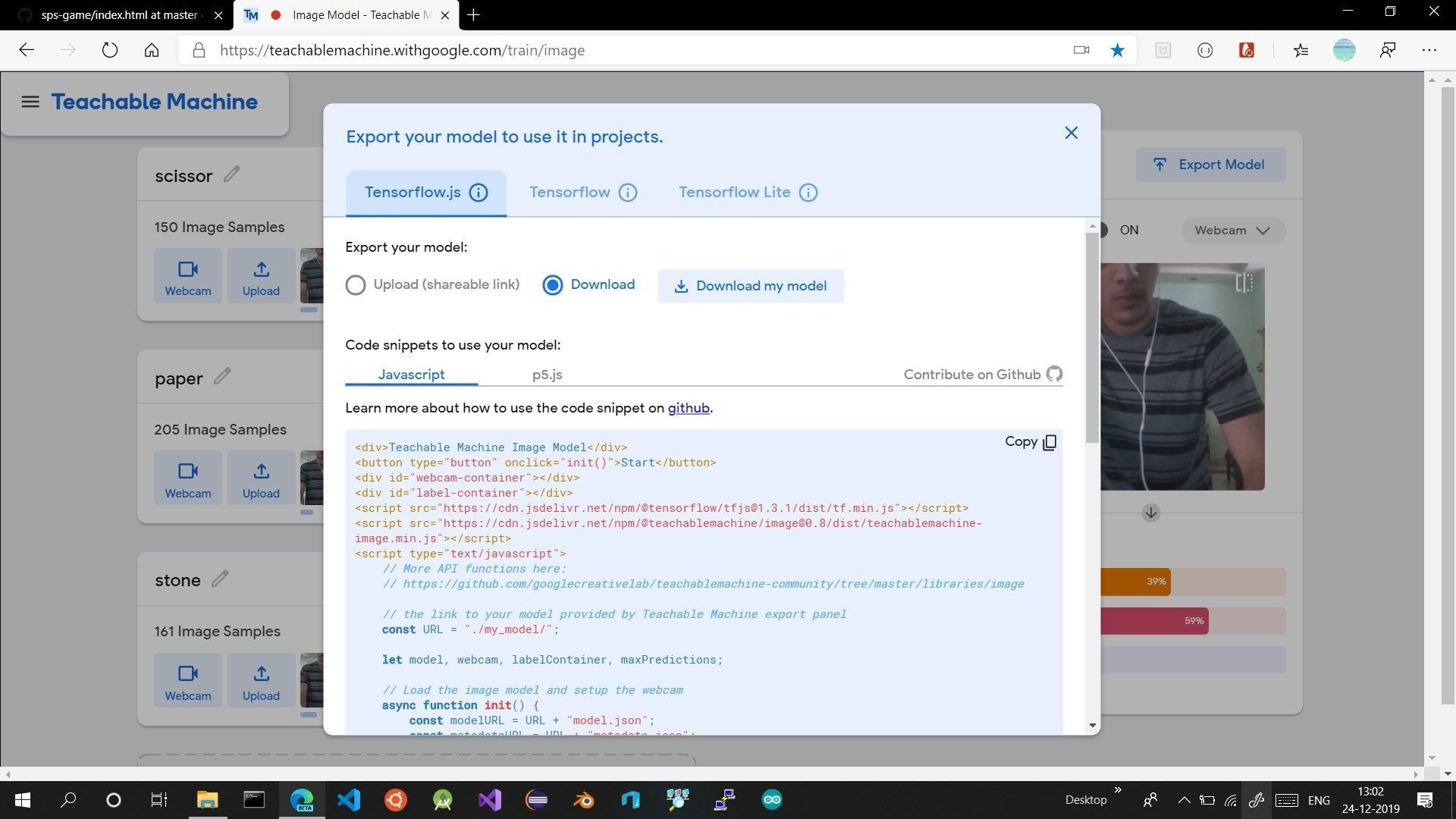The width and height of the screenshot is (1456, 819).
Task: Expand preview with the down arrow button
Action: (1150, 513)
